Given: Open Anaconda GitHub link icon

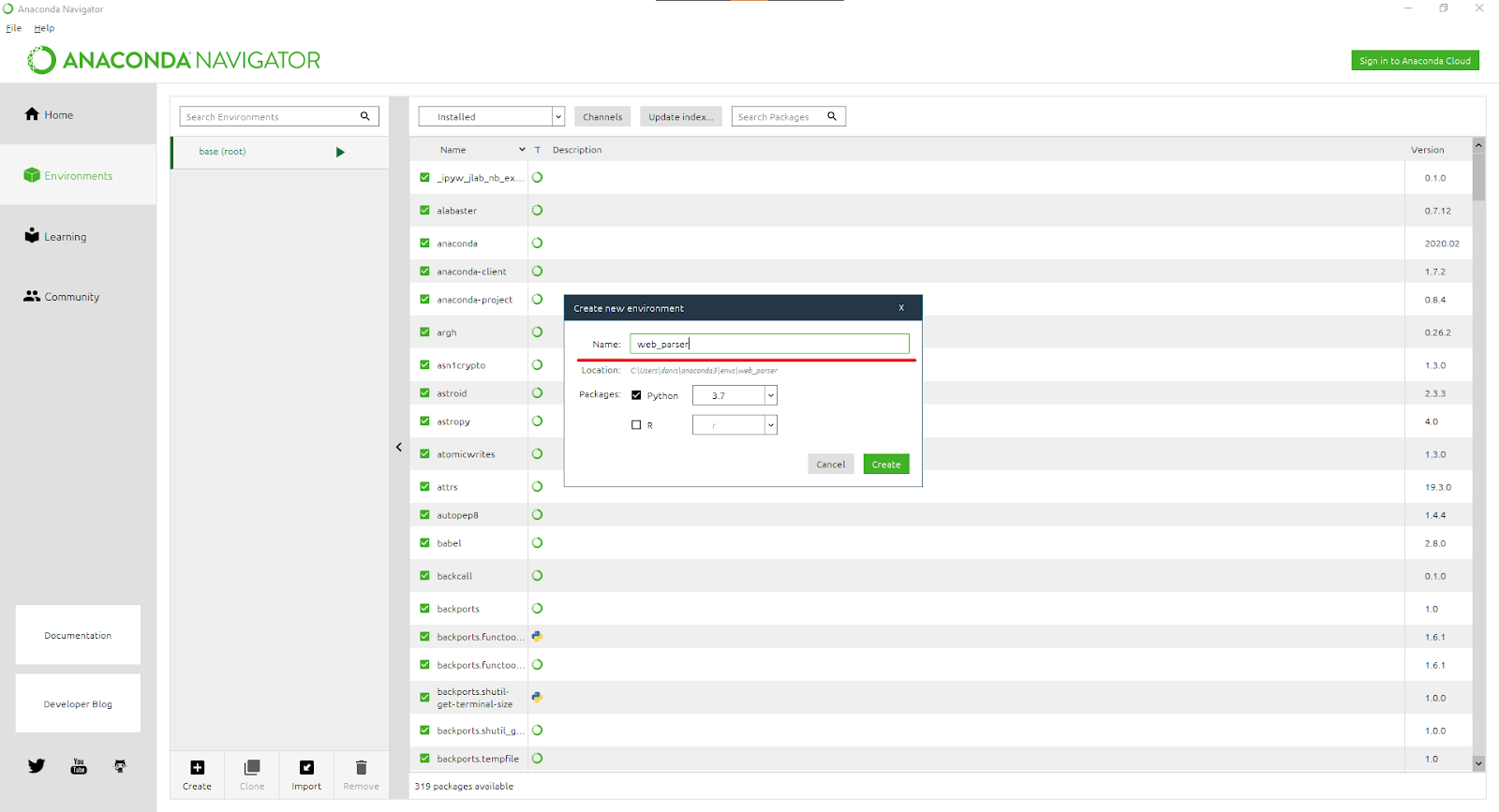Looking at the screenshot, I should [120, 766].
